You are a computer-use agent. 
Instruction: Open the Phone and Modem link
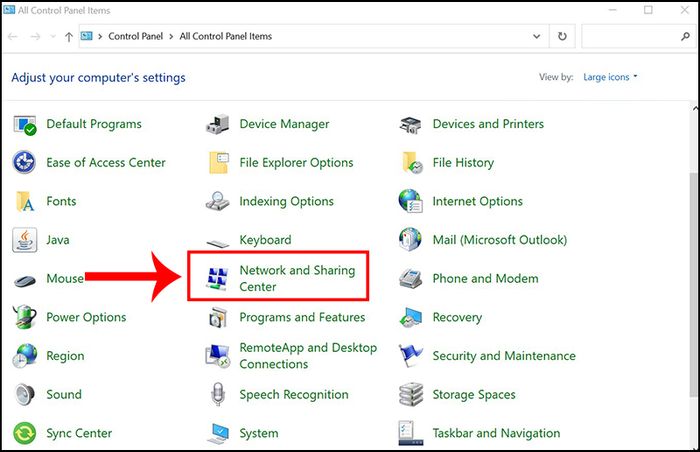click(x=485, y=279)
